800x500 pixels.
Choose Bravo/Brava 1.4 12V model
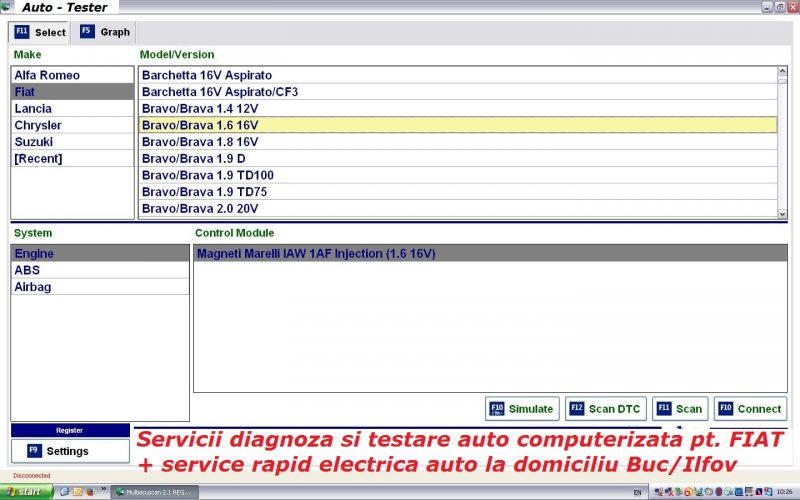coord(458,109)
